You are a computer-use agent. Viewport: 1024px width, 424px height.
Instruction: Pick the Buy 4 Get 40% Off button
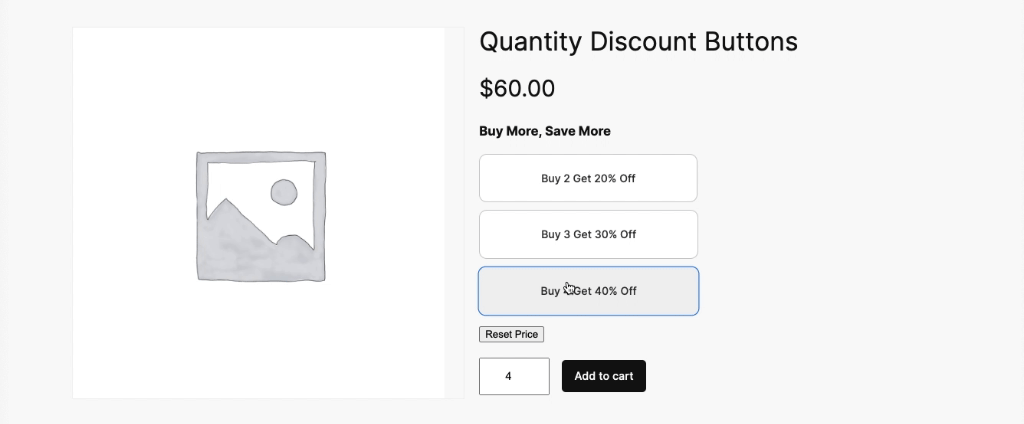tap(588, 291)
